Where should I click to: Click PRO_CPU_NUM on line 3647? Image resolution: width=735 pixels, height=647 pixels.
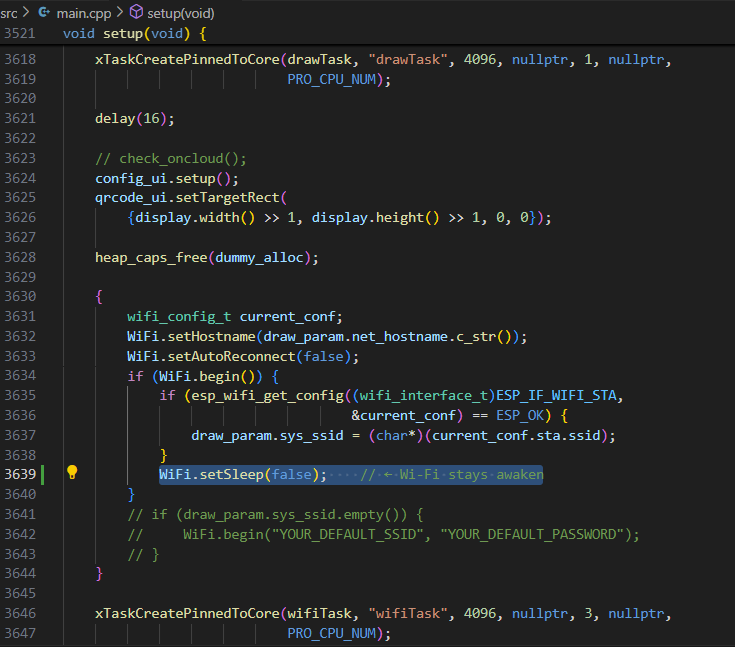tap(332, 634)
